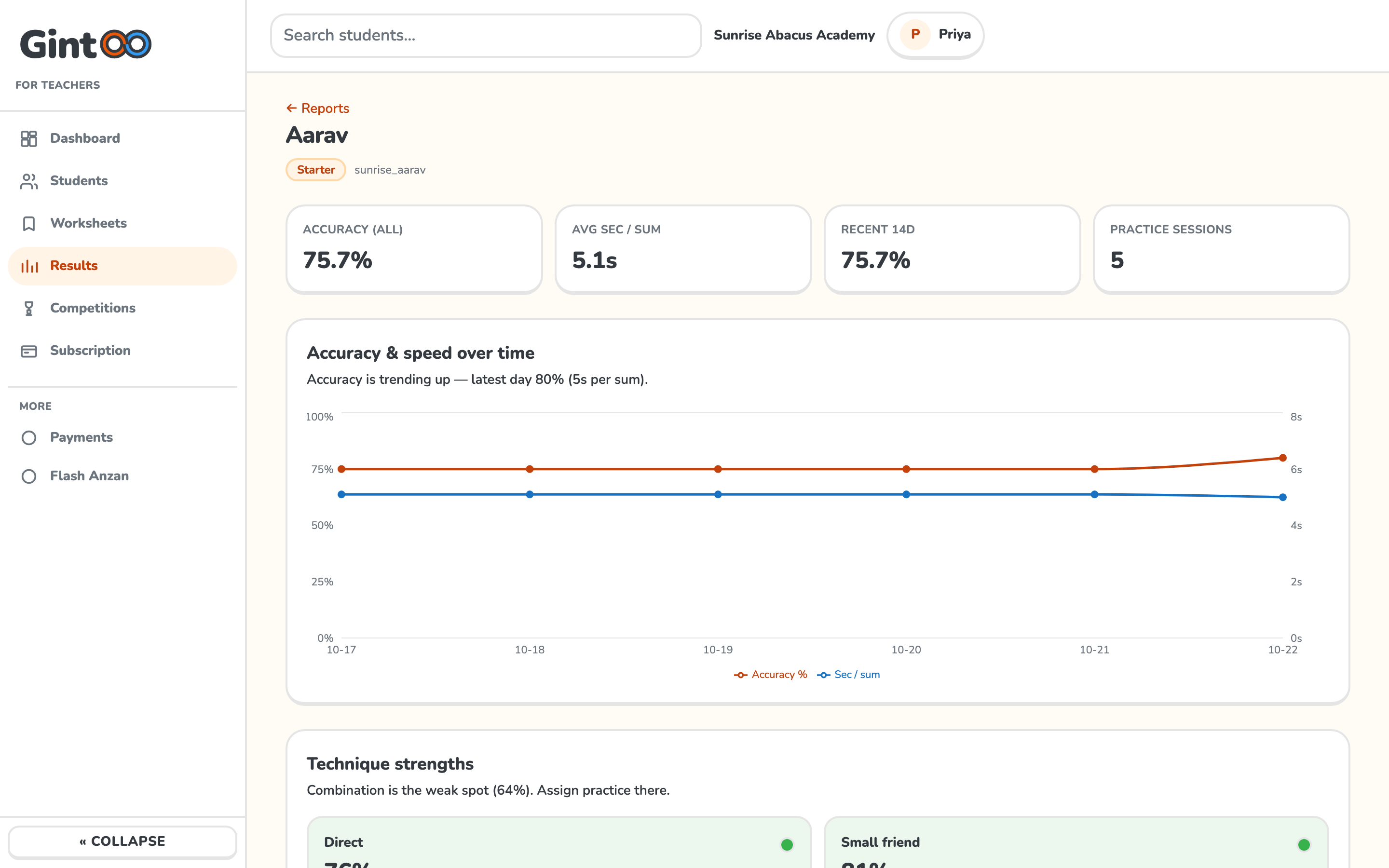This screenshot has height=868, width=1389.
Task: Click the Priya avatar letter P
Action: [x=915, y=34]
